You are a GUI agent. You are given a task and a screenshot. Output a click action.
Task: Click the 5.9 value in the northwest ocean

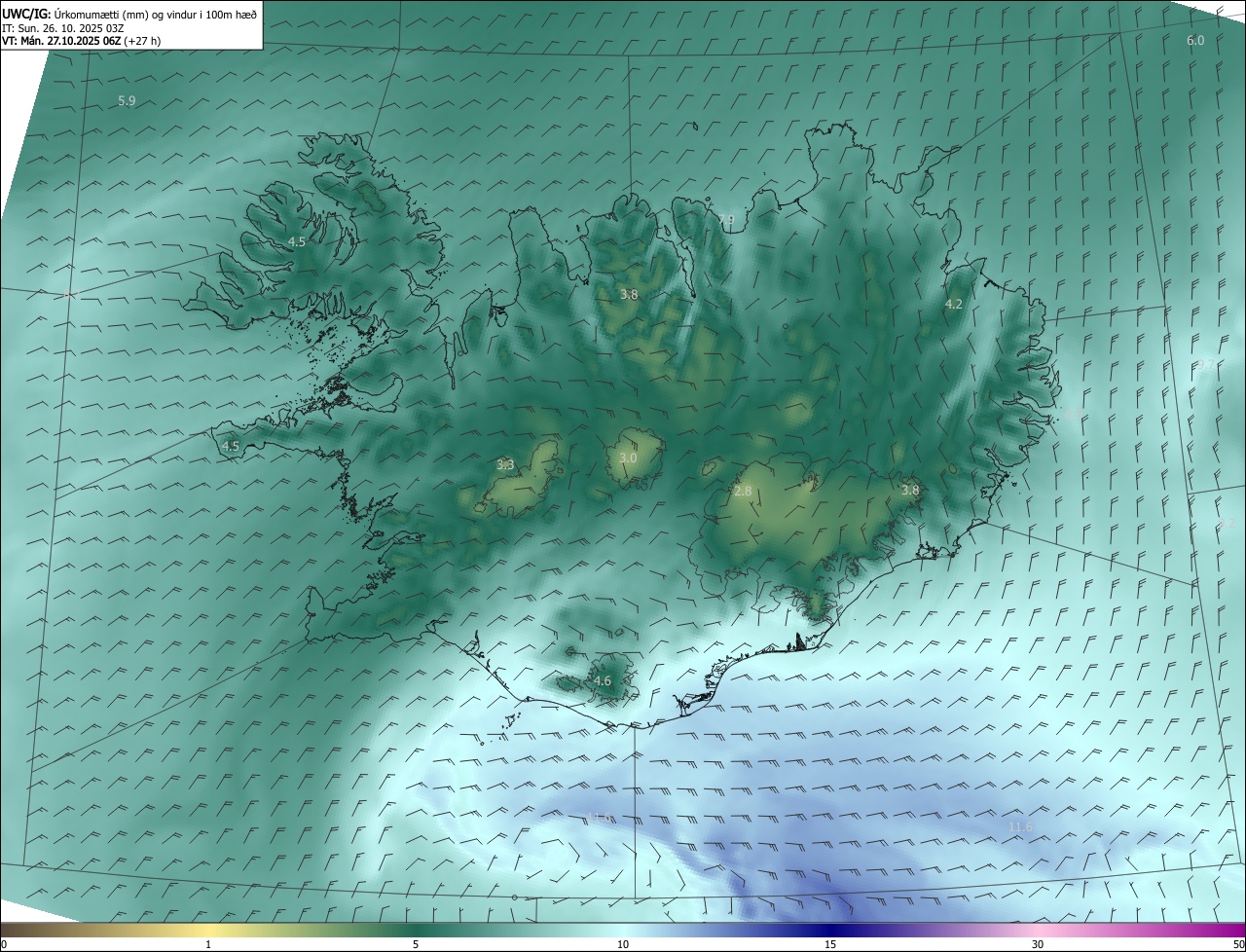coord(127,101)
